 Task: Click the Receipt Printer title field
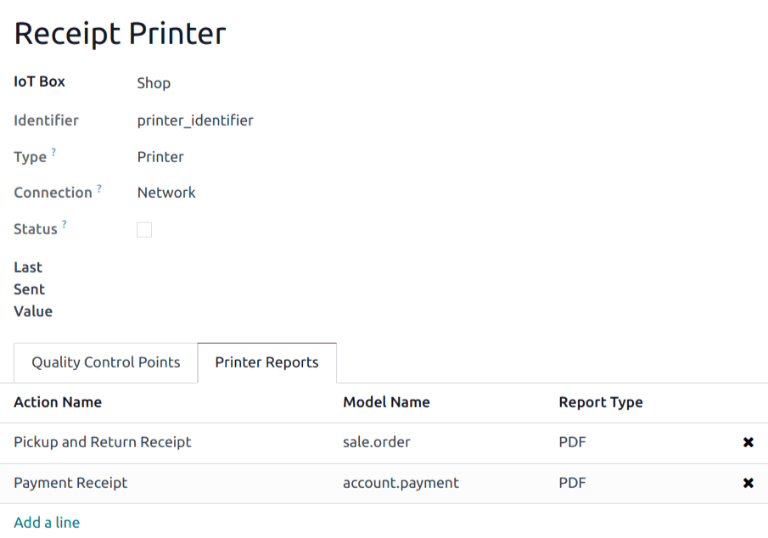tap(120, 33)
